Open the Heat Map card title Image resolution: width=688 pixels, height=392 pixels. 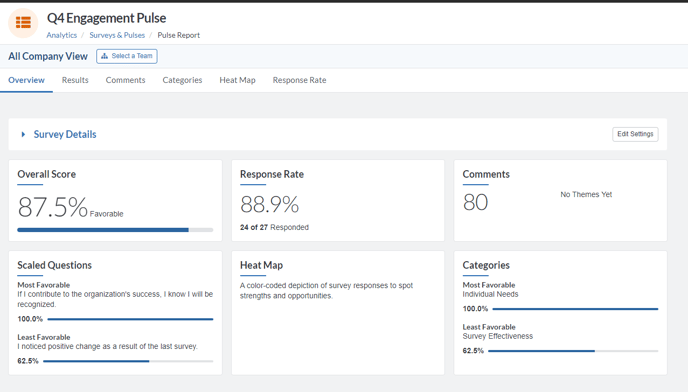click(261, 265)
